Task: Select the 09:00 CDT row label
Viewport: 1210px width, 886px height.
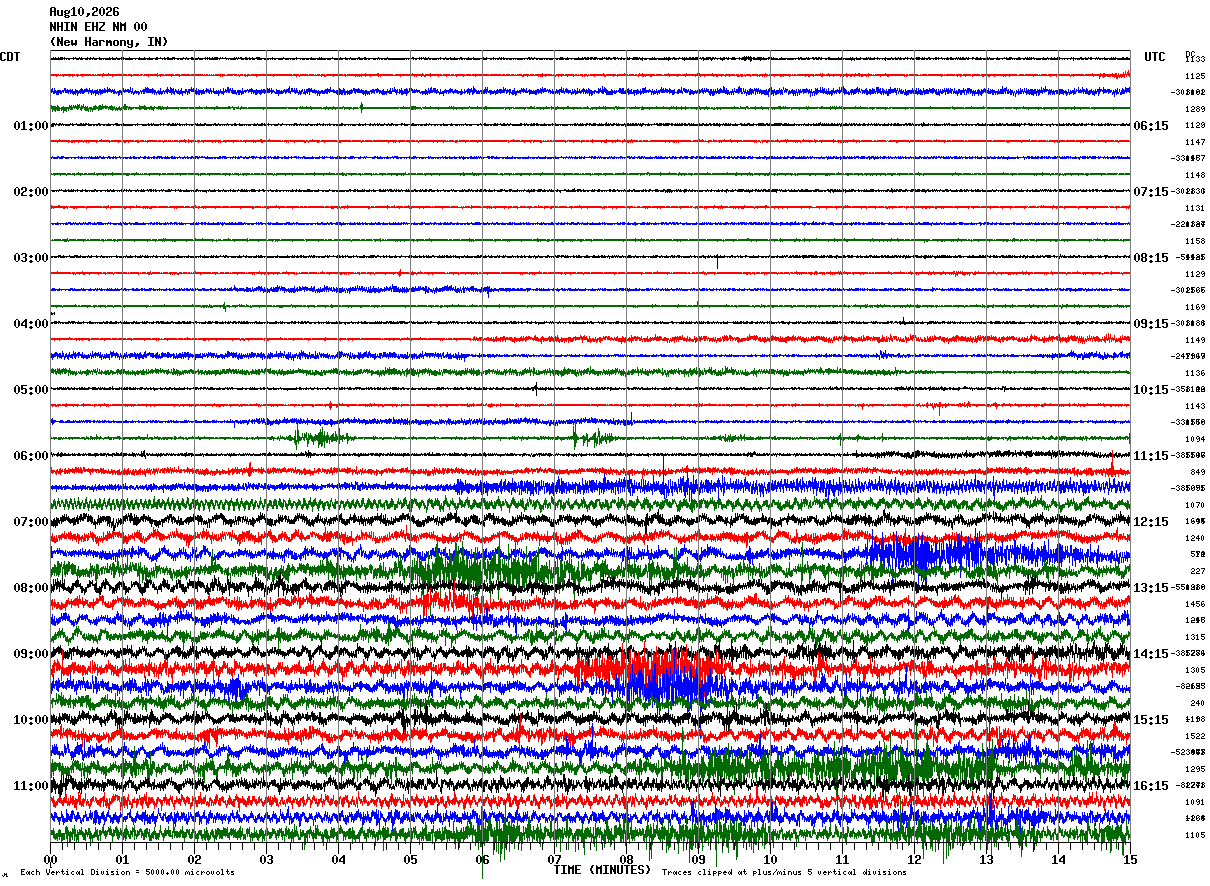Action: [31, 654]
